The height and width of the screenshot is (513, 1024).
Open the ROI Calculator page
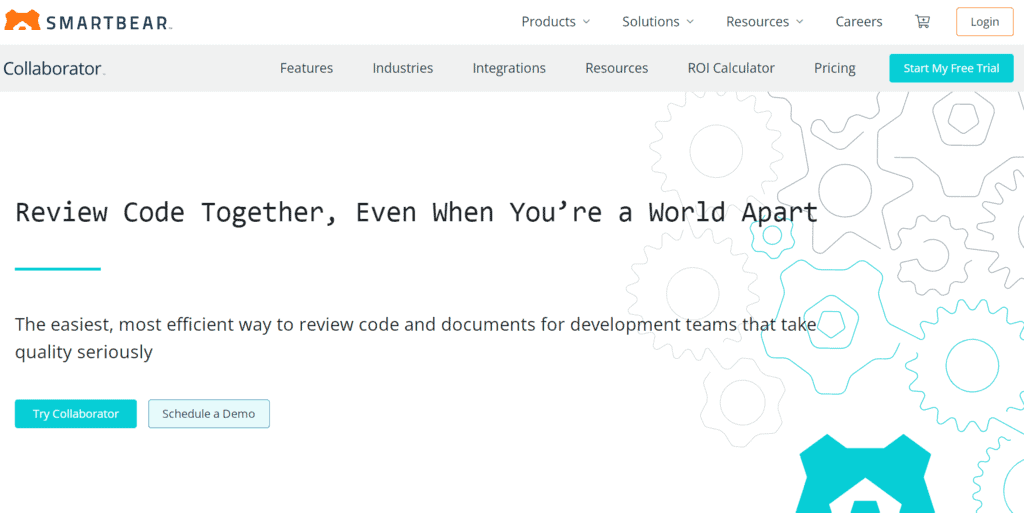click(x=731, y=68)
